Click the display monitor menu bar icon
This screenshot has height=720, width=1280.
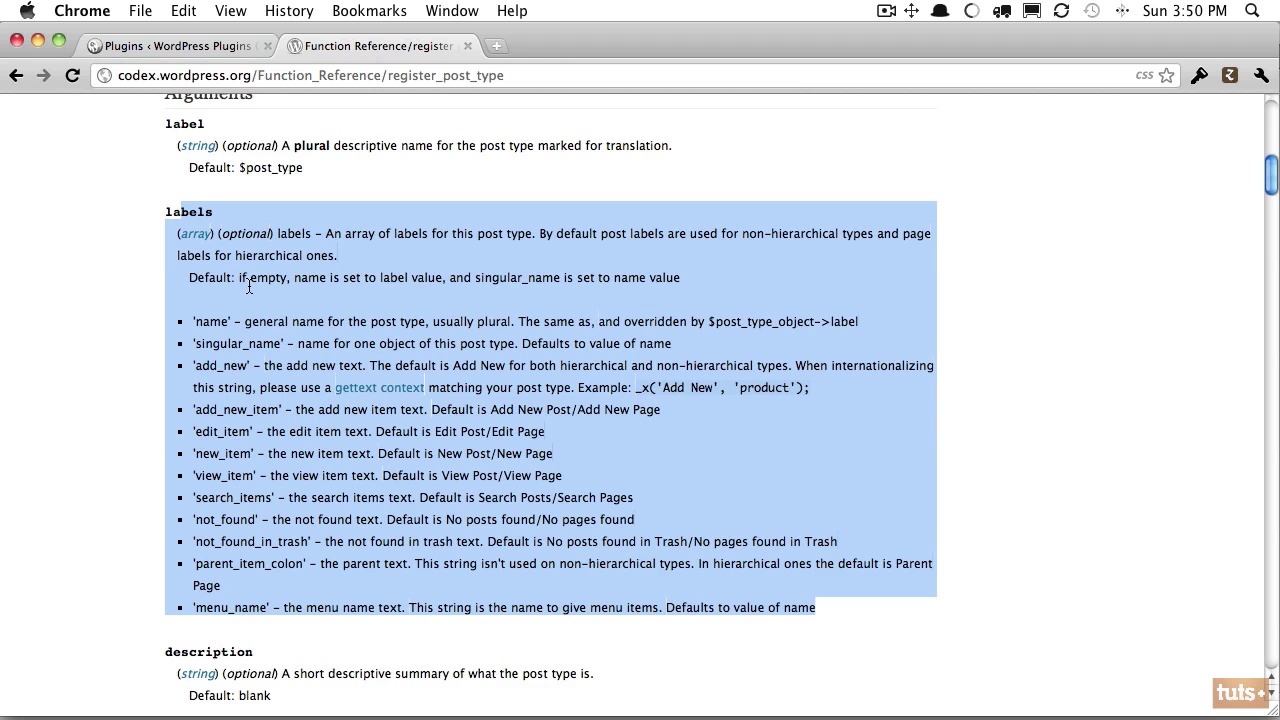tap(1032, 11)
